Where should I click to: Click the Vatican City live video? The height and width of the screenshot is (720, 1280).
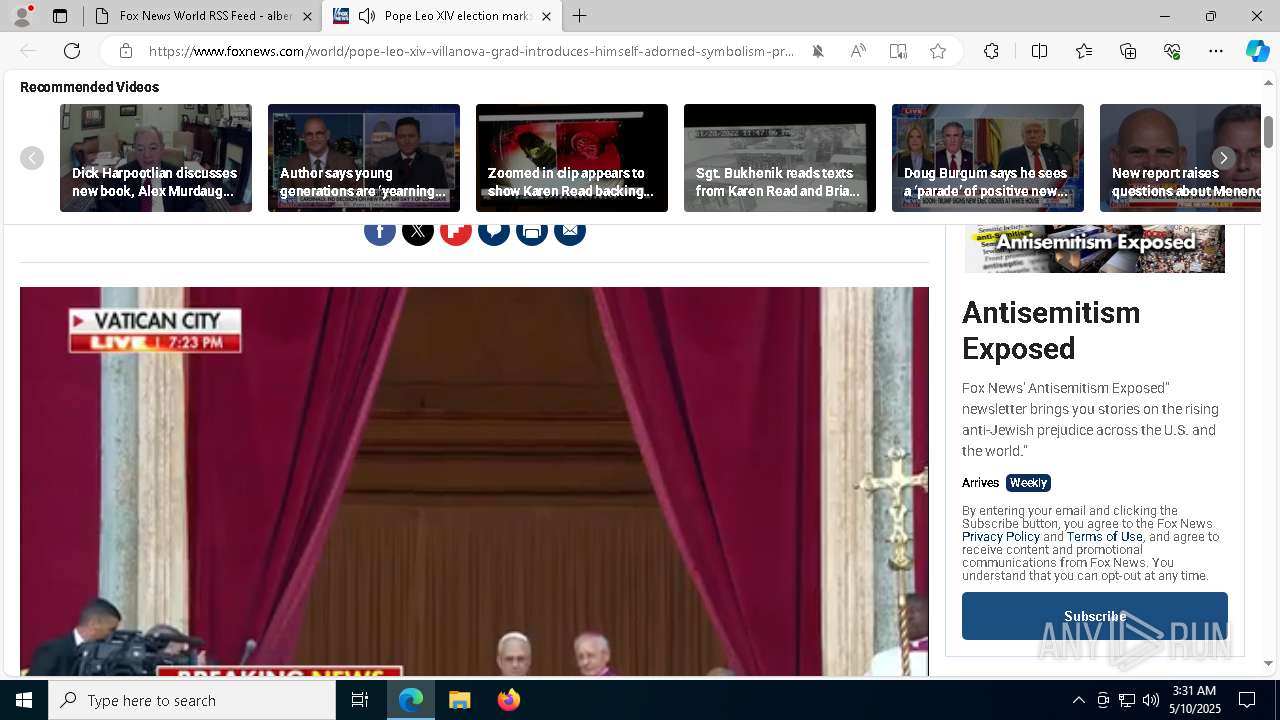[474, 481]
